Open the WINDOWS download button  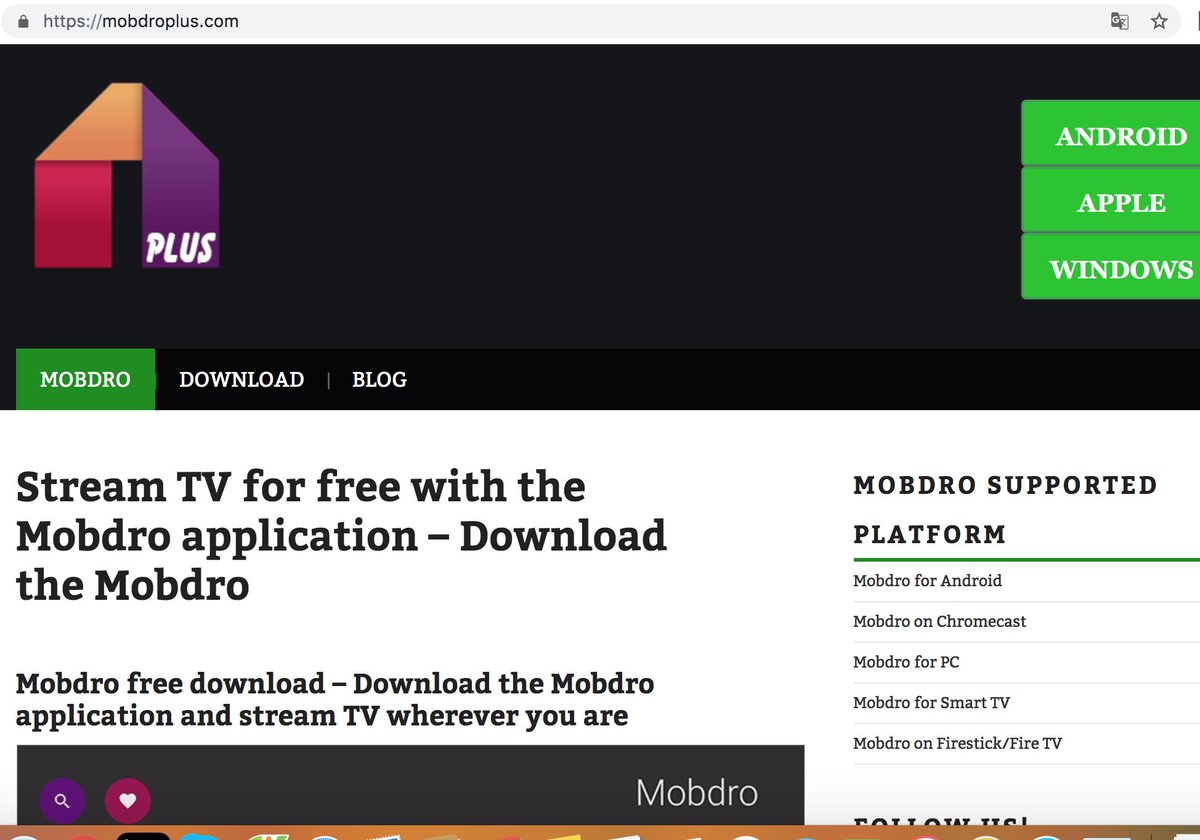coord(1111,266)
